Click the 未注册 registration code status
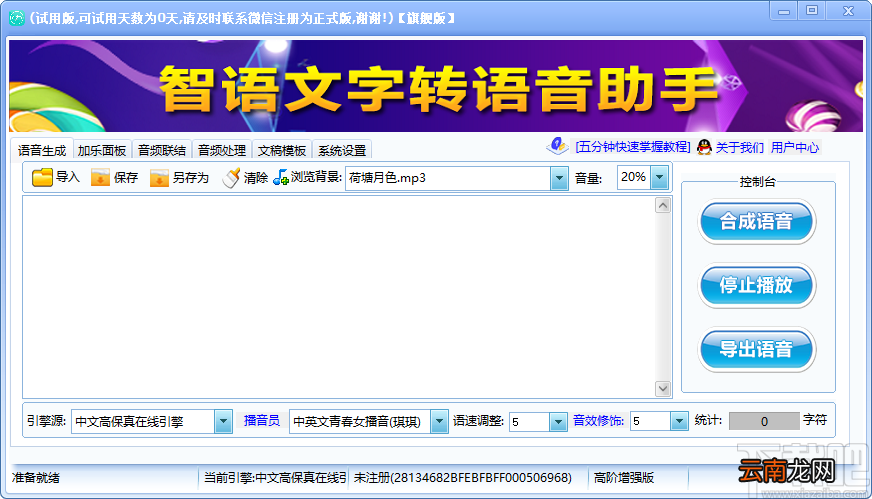872x499 pixels. [463, 478]
